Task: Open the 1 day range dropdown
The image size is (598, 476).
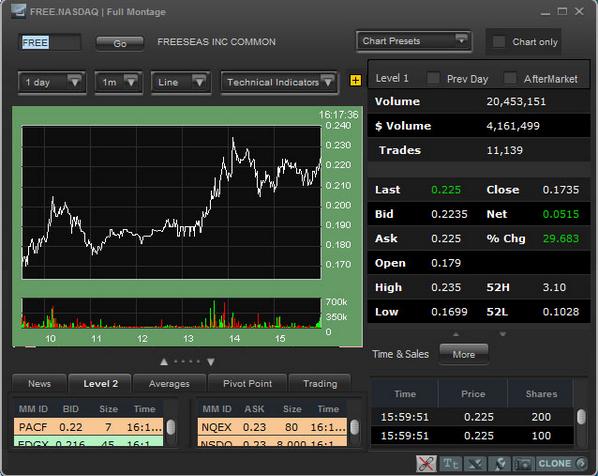Action: 51,82
